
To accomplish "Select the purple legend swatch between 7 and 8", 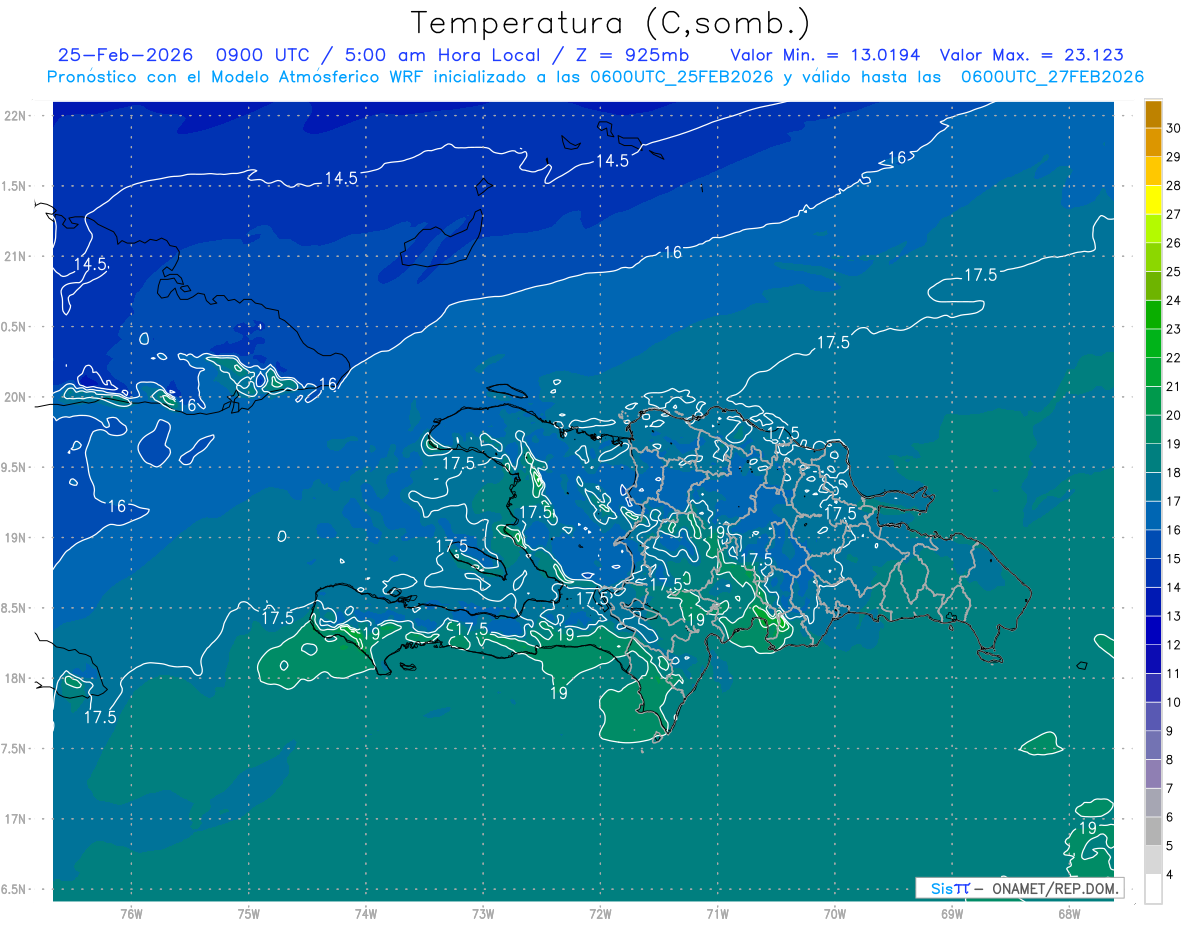I will (1153, 773).
